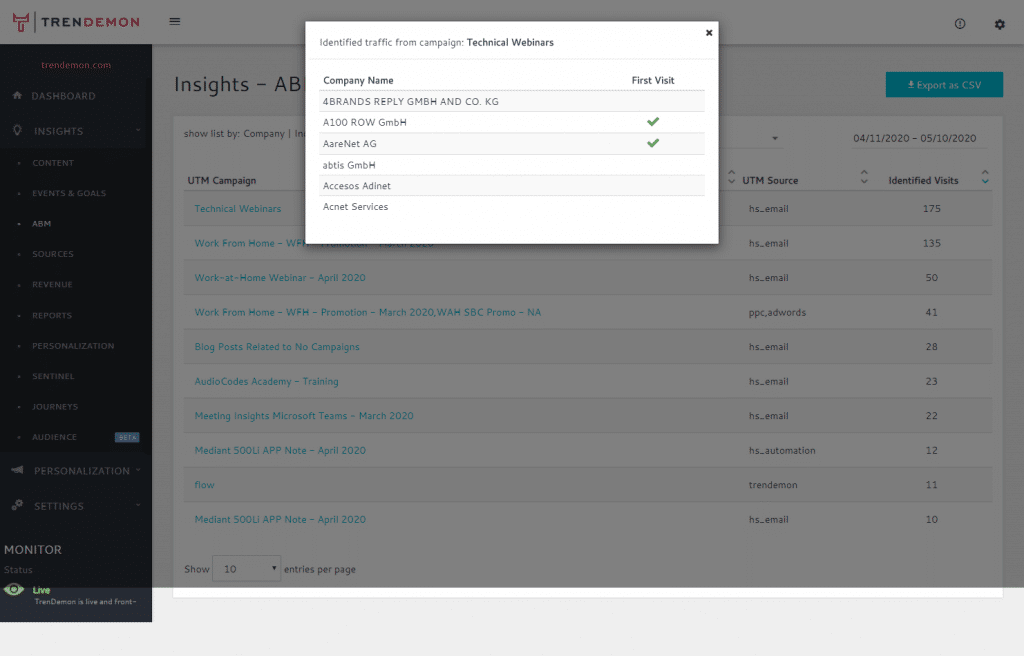Open the Work-at-Home Webinar – April 2020 link

point(280,278)
